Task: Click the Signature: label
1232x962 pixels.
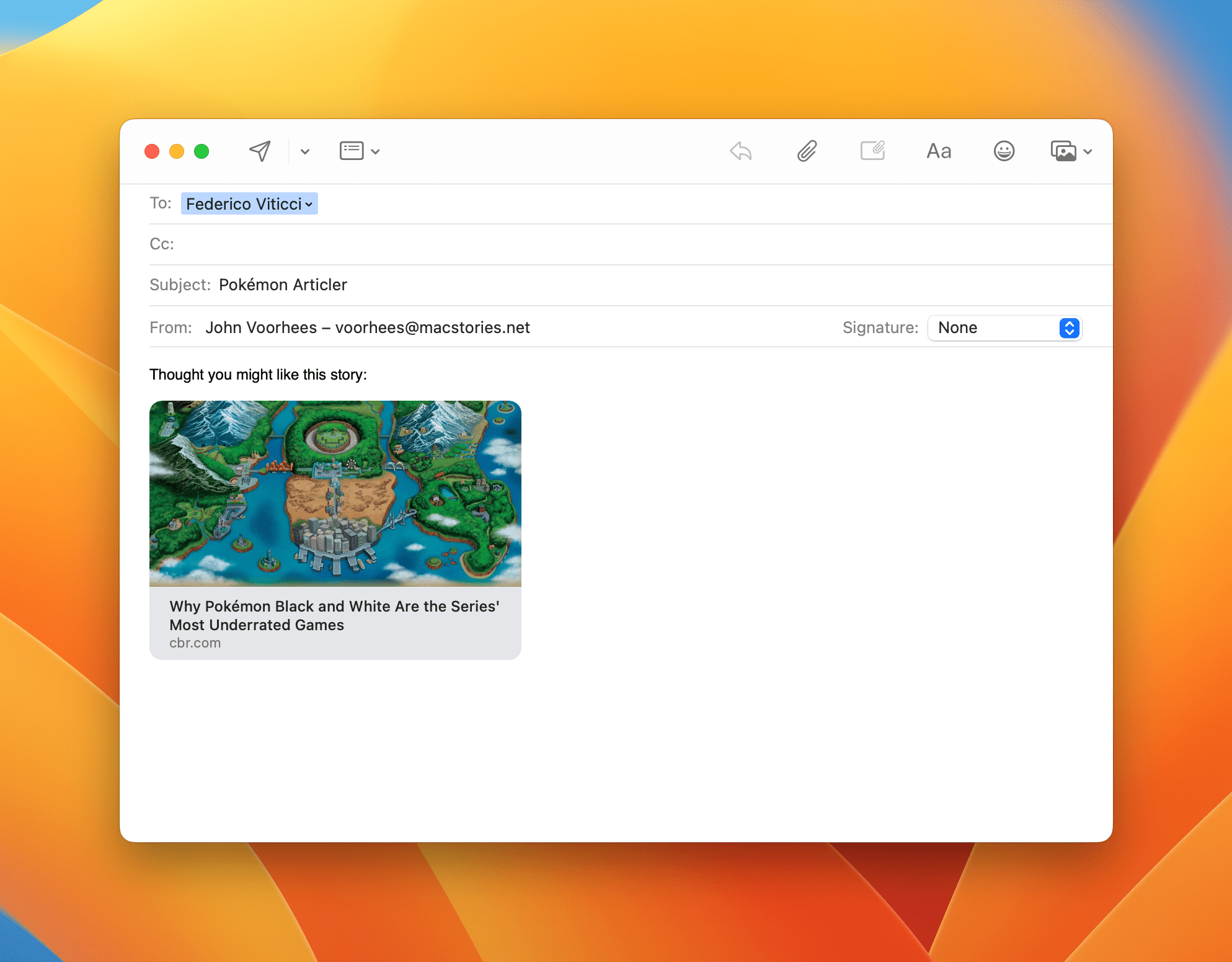Action: point(880,327)
